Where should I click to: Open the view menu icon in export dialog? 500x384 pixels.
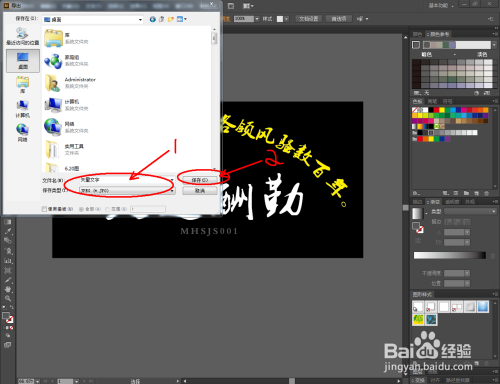coord(182,19)
